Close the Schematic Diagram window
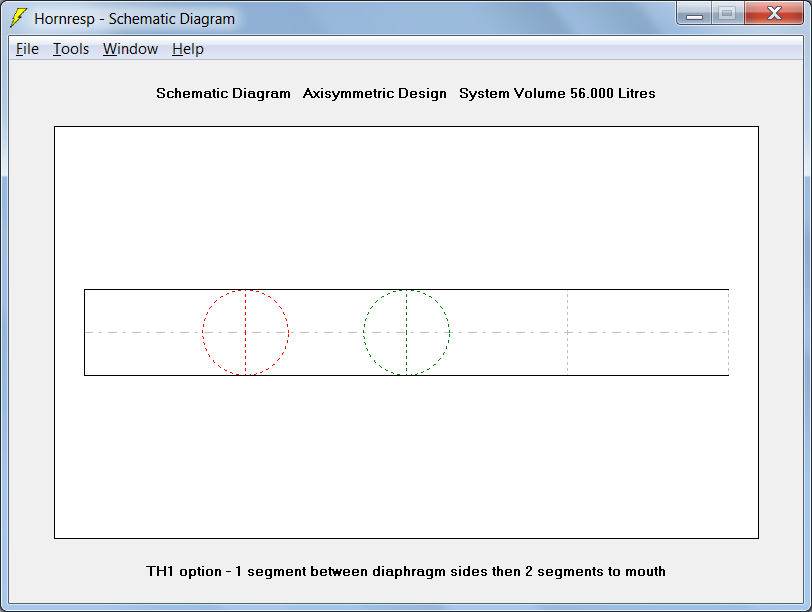The width and height of the screenshot is (812, 612). click(x=774, y=13)
